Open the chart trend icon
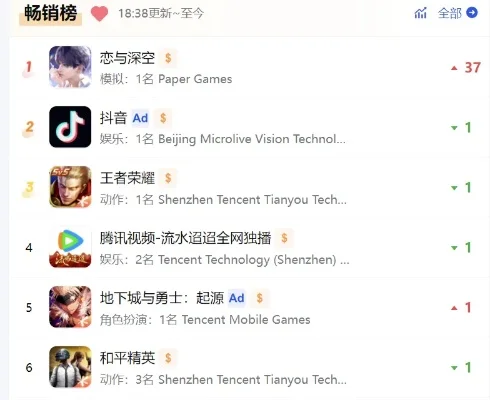490x400 pixels. point(420,13)
